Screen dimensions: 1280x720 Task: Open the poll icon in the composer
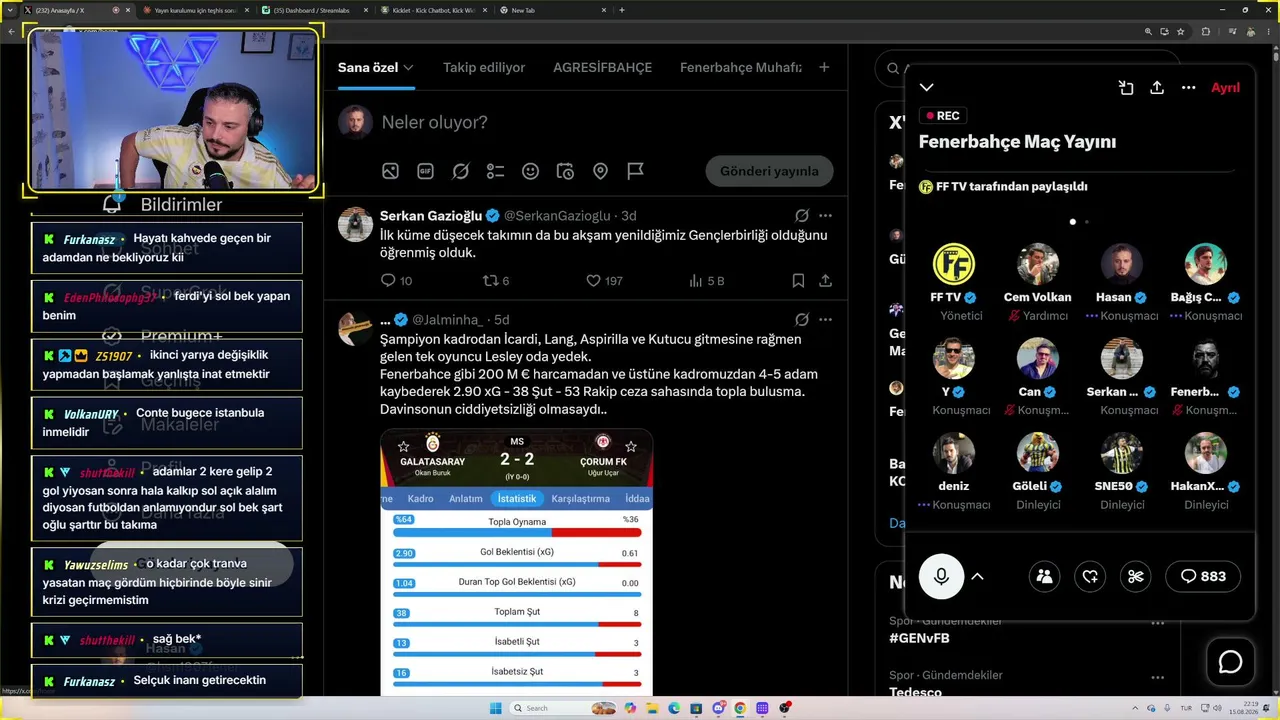click(496, 171)
